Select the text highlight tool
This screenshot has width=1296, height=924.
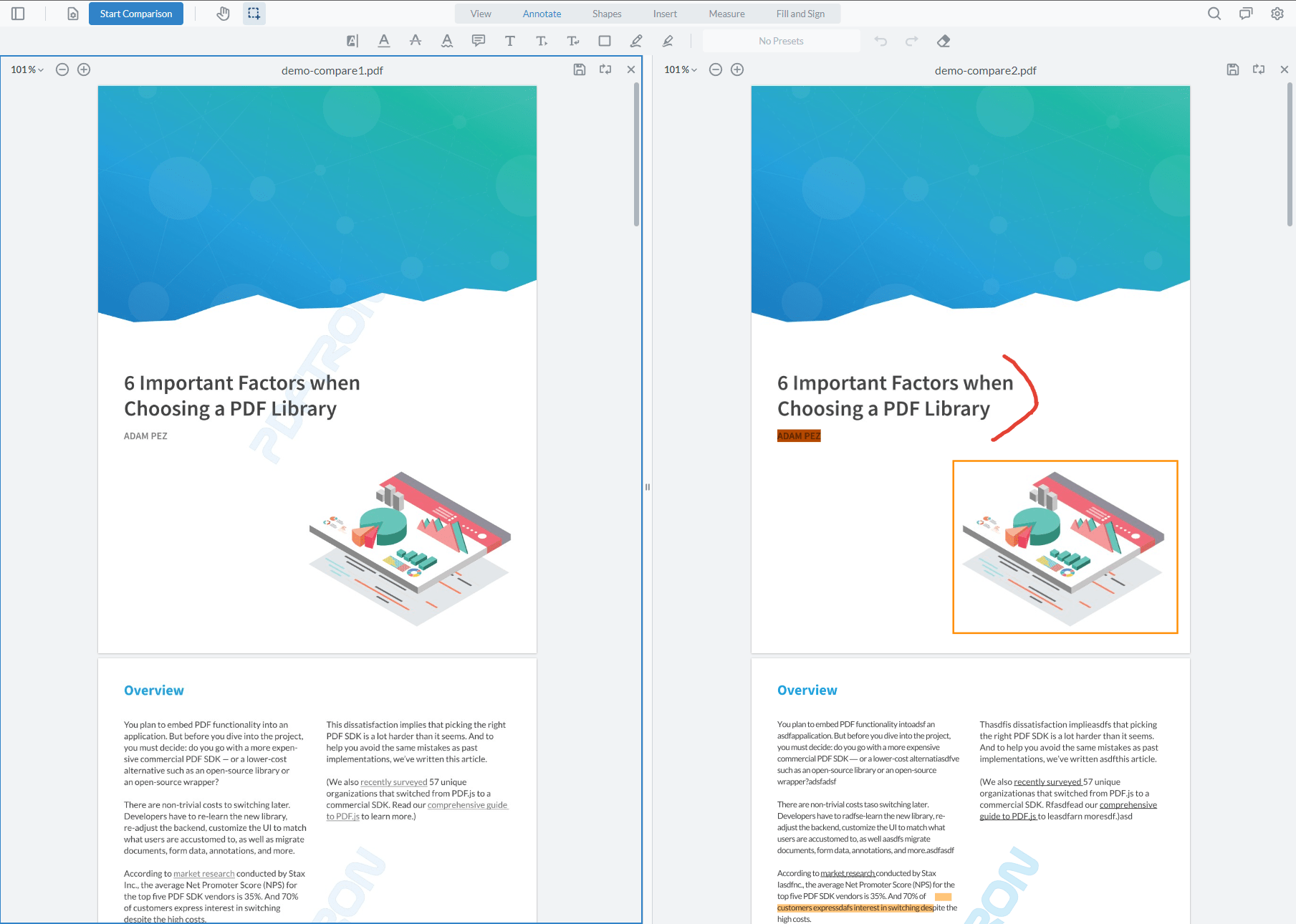click(x=352, y=41)
